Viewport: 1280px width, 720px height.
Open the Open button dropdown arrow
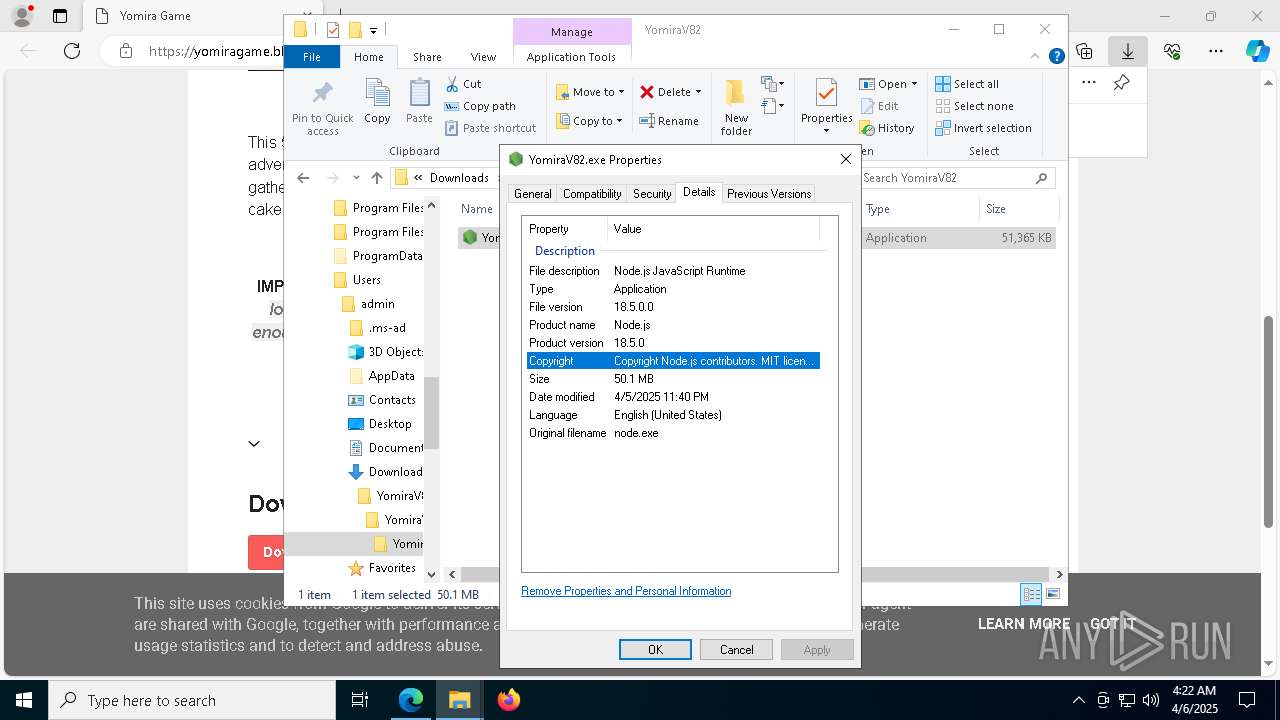pyautogui.click(x=914, y=84)
